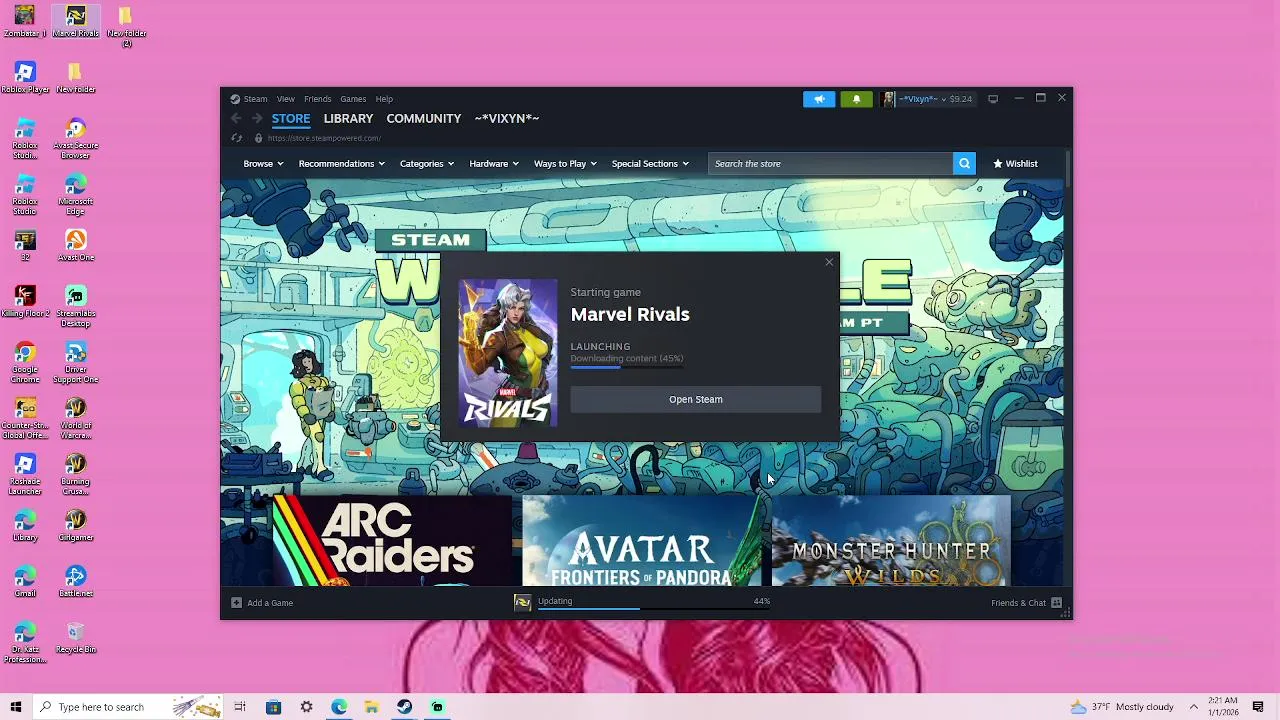Click the Marvel Rivals icon in downloads bar

tap(522, 602)
